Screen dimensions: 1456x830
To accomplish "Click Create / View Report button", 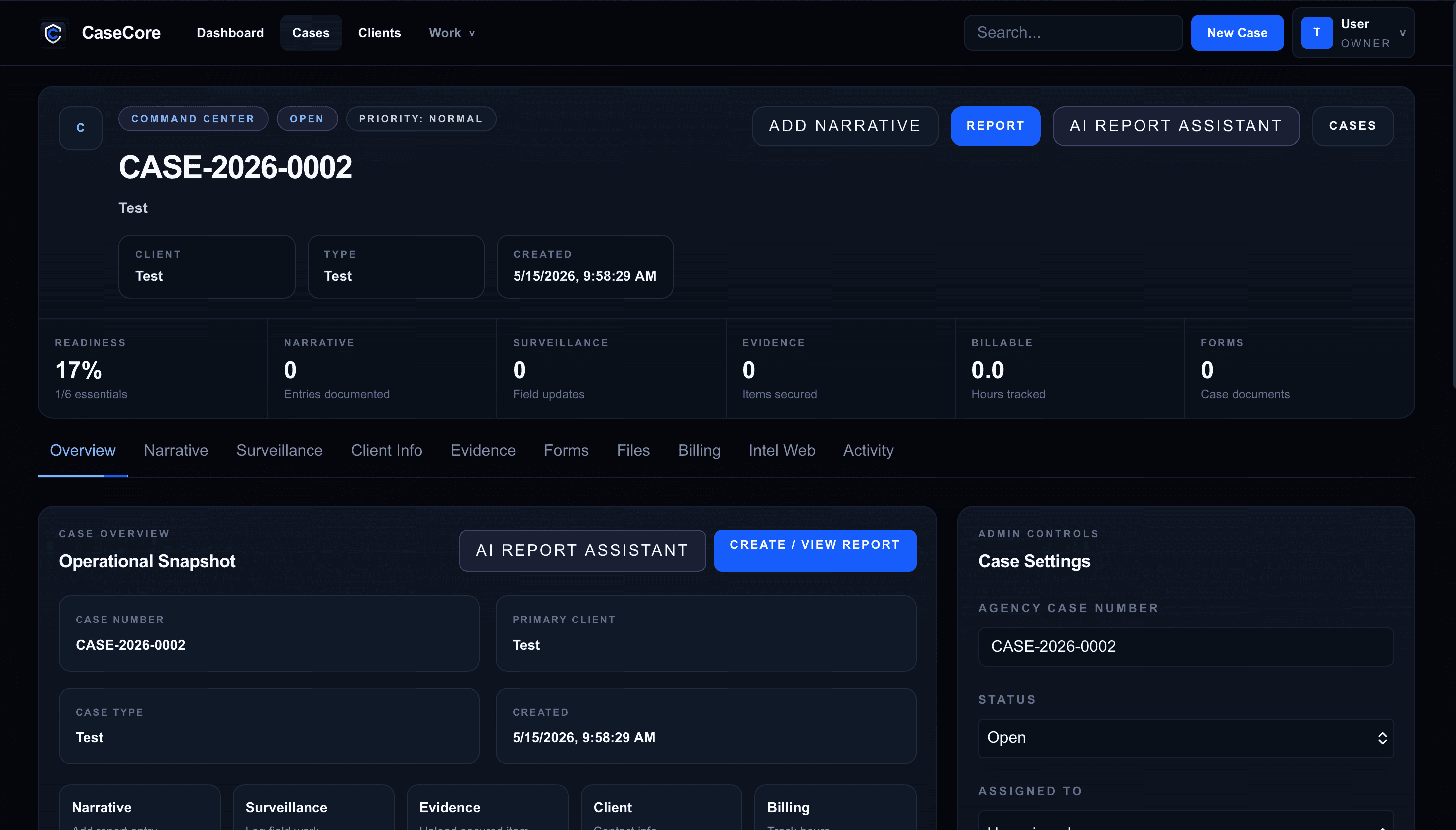I will [x=815, y=550].
